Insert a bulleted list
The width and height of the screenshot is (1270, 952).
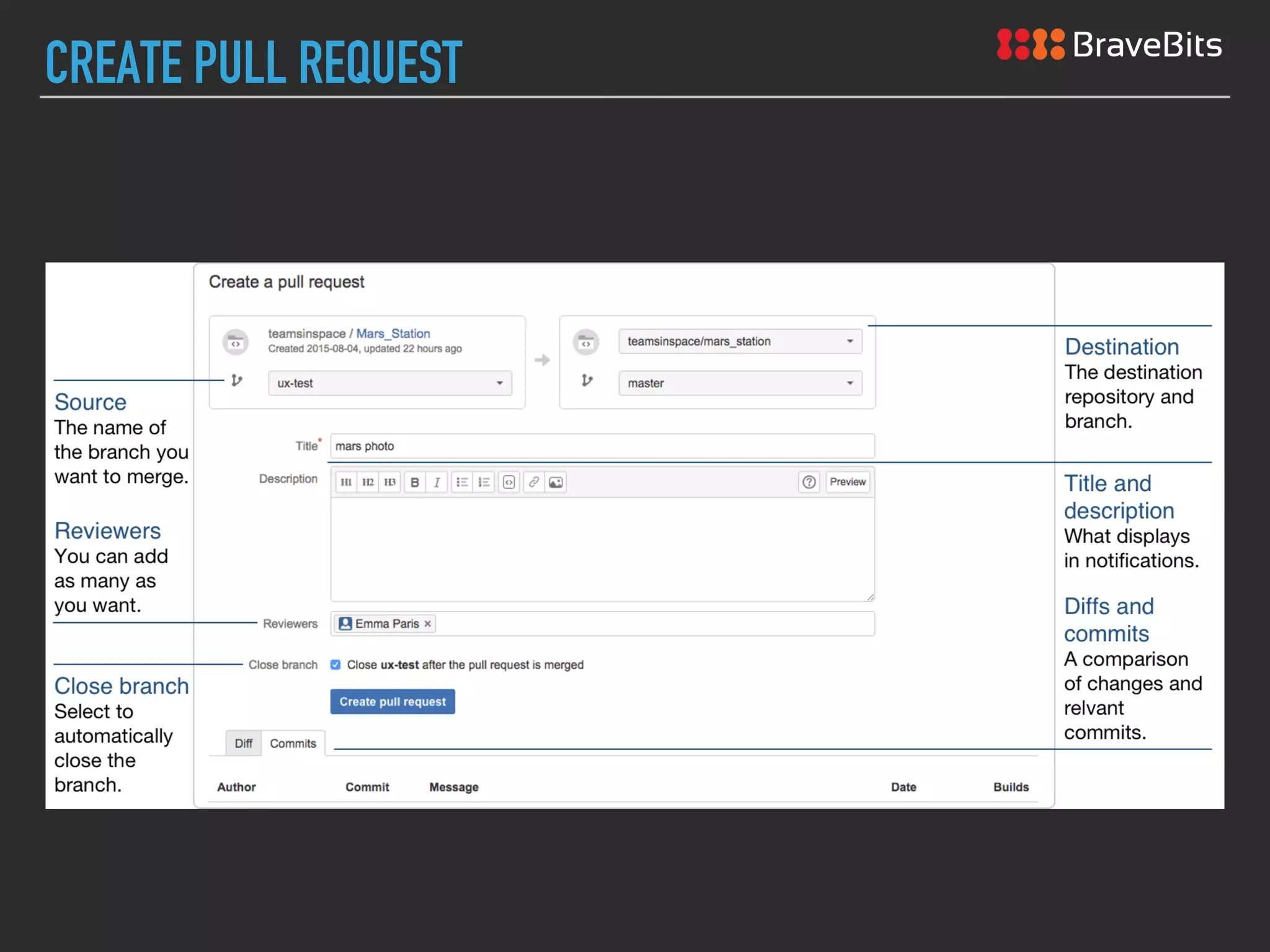(x=462, y=482)
